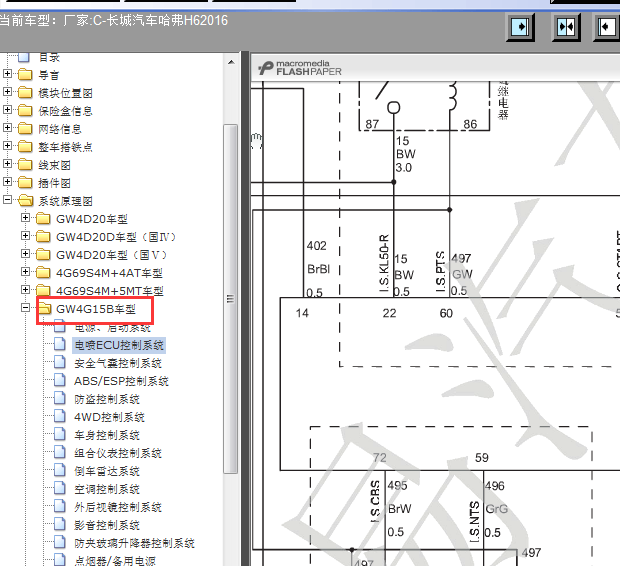Screen dimensions: 620x566
Task: Select GW4D20车型 folder label
Action: (92, 219)
